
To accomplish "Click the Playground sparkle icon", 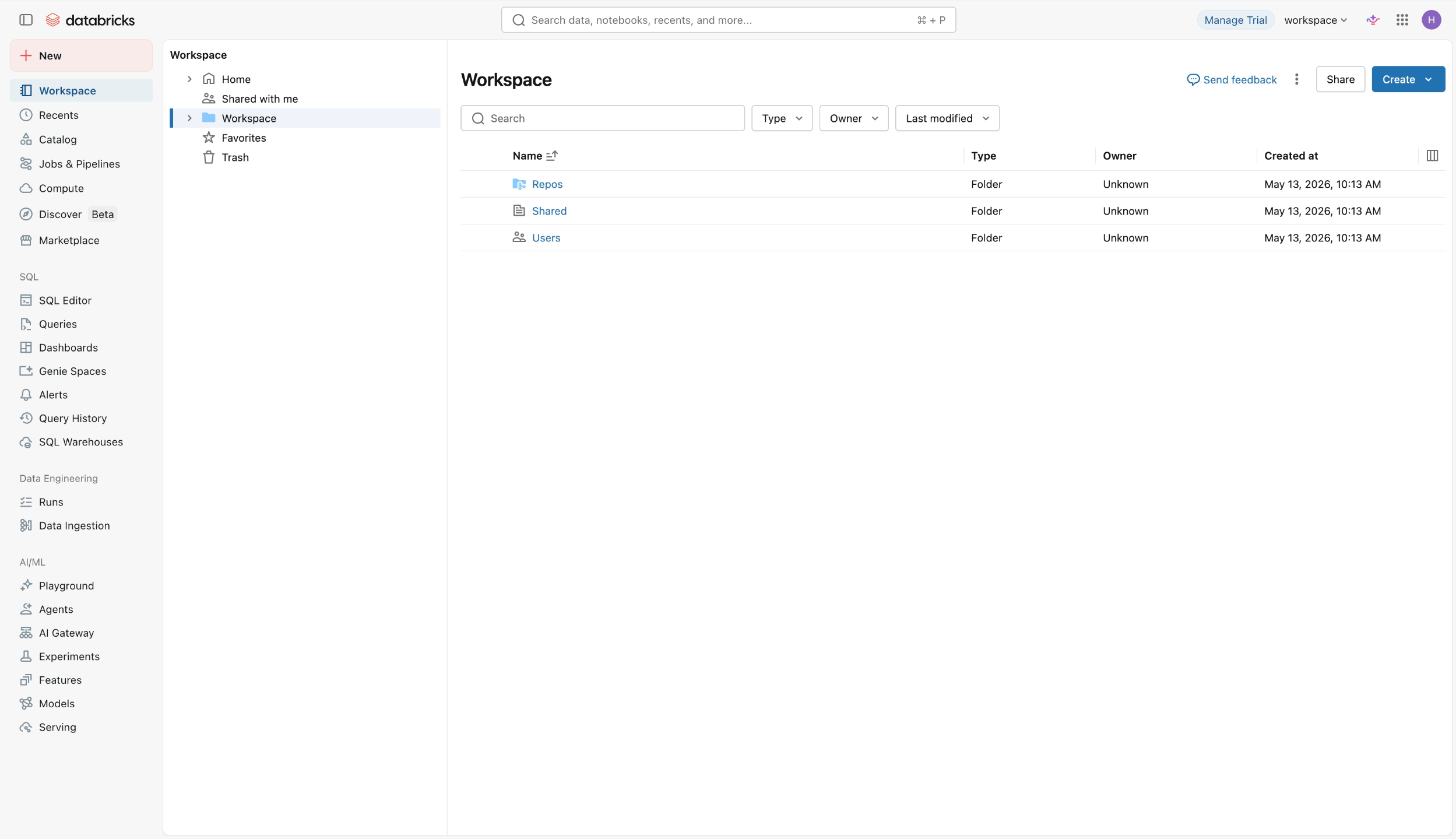I will point(26,585).
